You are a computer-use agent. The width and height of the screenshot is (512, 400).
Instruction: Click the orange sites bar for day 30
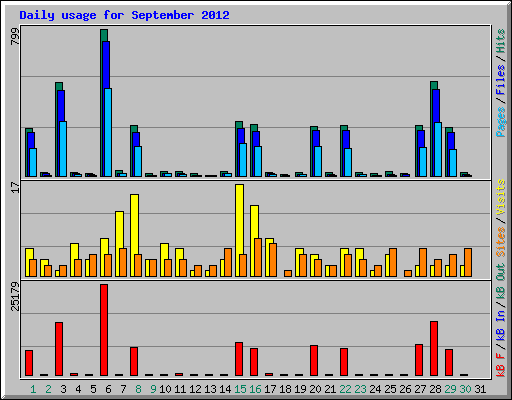pos(468,262)
